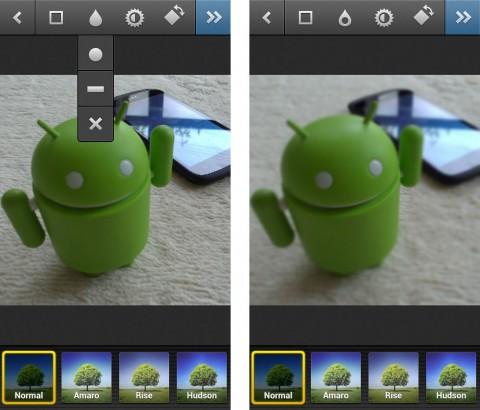Tap the blue next arrows in the left screen
Screen dimensions: 480x410
213,17
